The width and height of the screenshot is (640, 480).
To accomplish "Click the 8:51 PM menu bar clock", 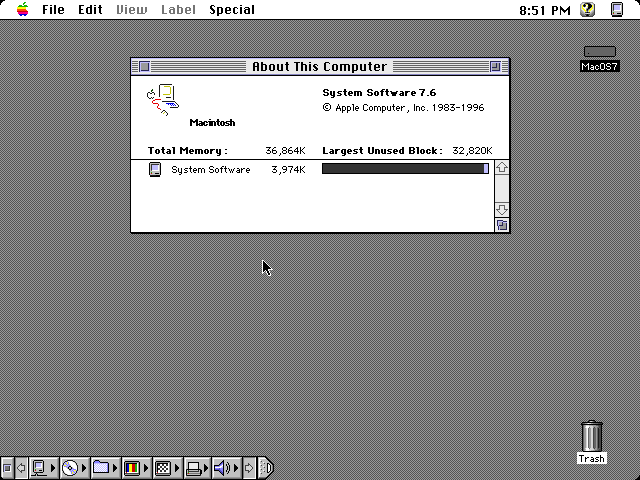I will 544,10.
